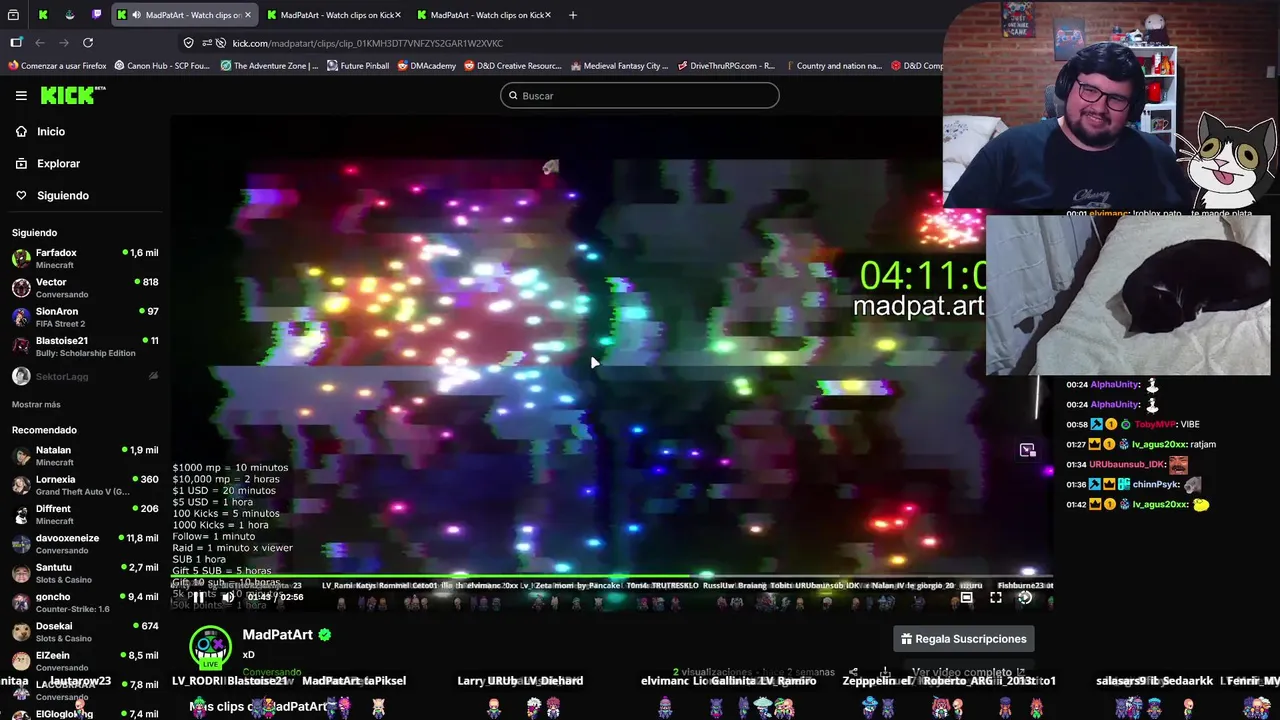
Task: Click the share icon below the clip
Action: click(853, 673)
